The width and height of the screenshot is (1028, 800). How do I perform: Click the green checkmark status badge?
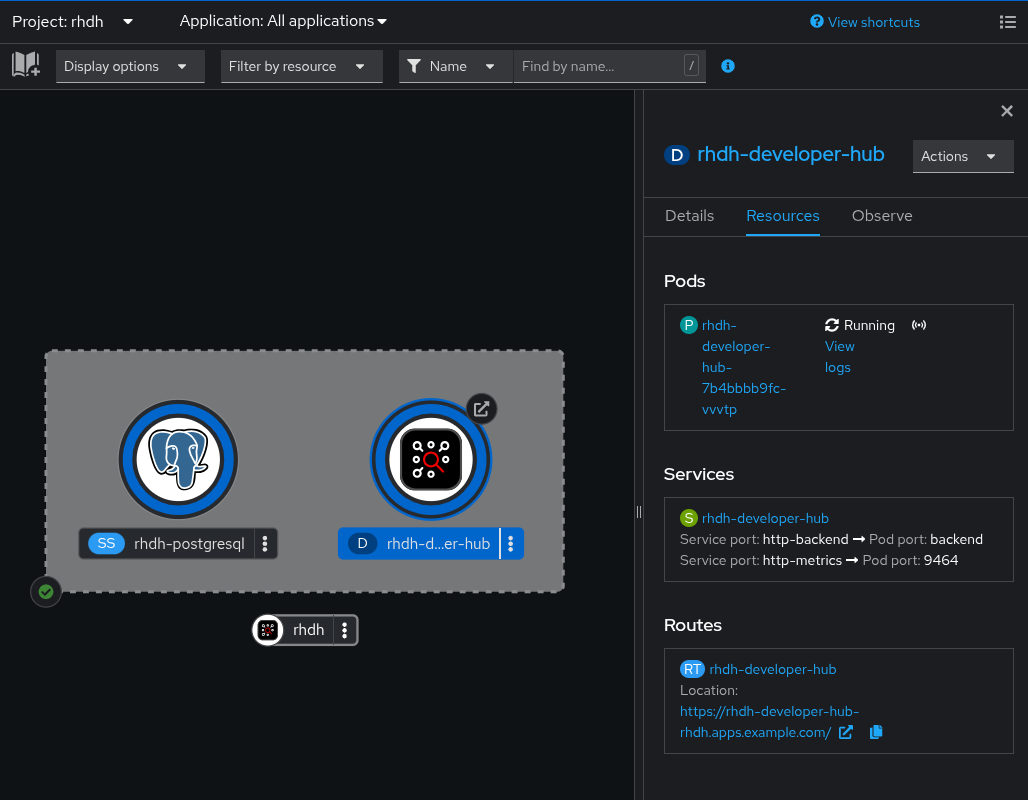click(46, 592)
